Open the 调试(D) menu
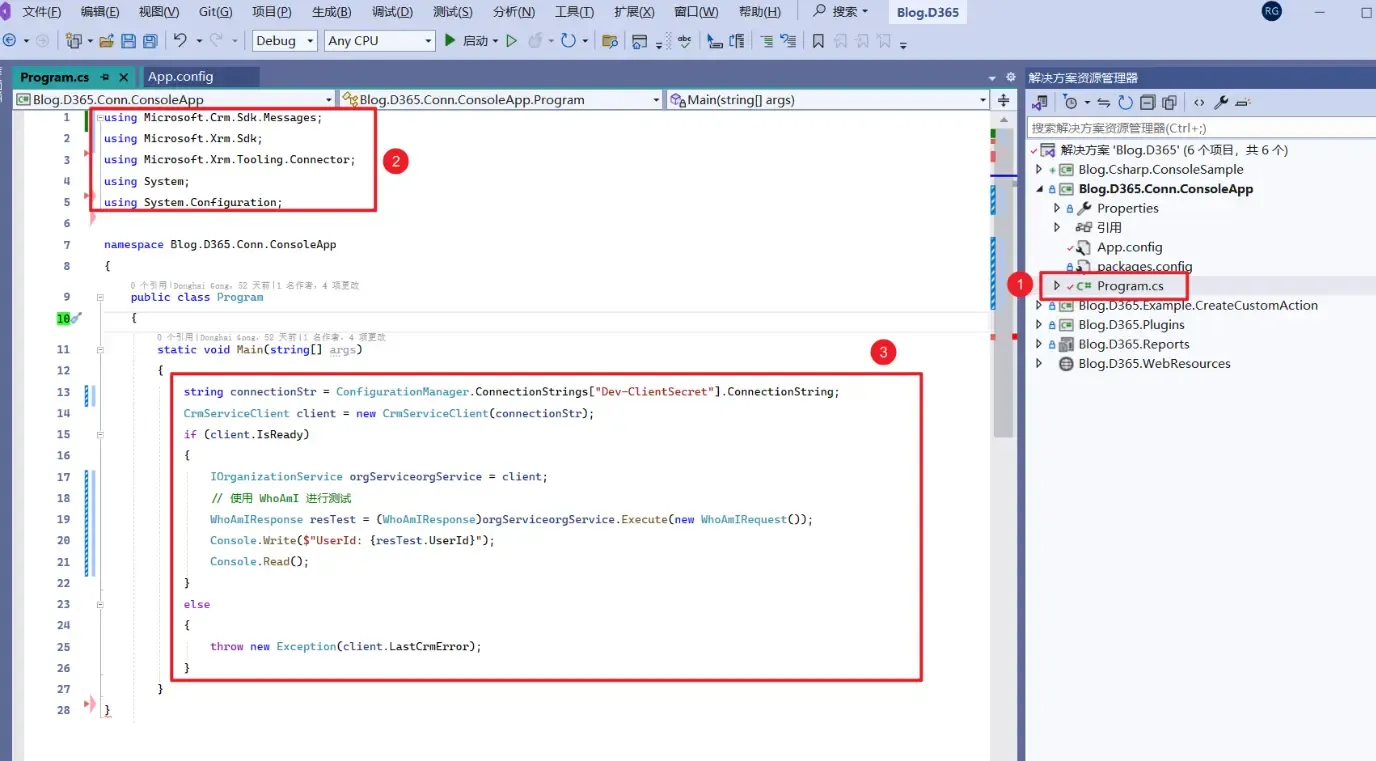The height and width of the screenshot is (761, 1376). pyautogui.click(x=392, y=12)
